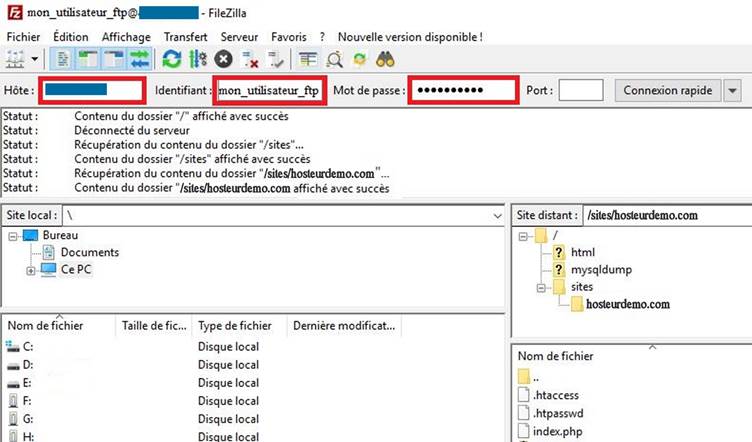
Task: Sort remote files by Nom de fichier
Action: click(x=555, y=356)
